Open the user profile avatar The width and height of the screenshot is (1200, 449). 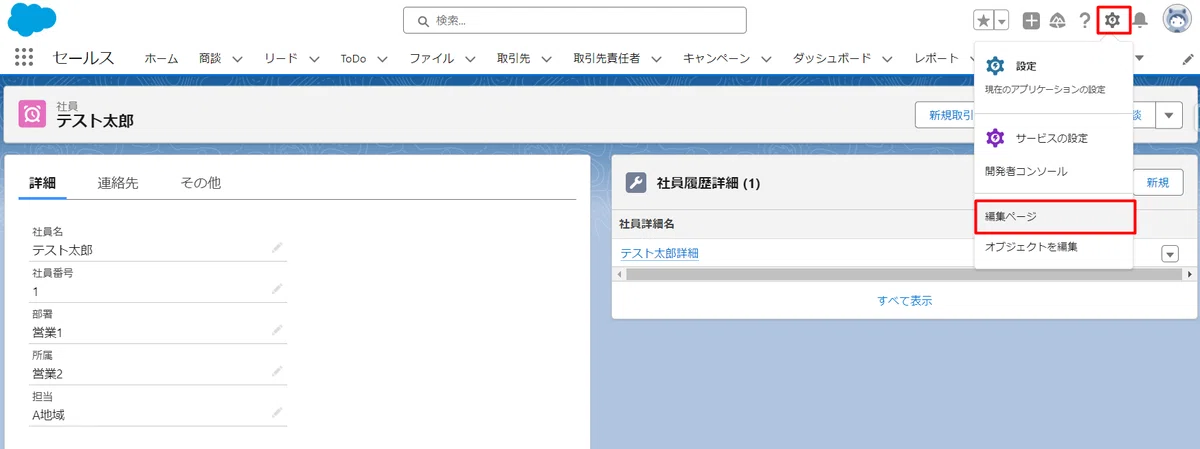(1176, 19)
